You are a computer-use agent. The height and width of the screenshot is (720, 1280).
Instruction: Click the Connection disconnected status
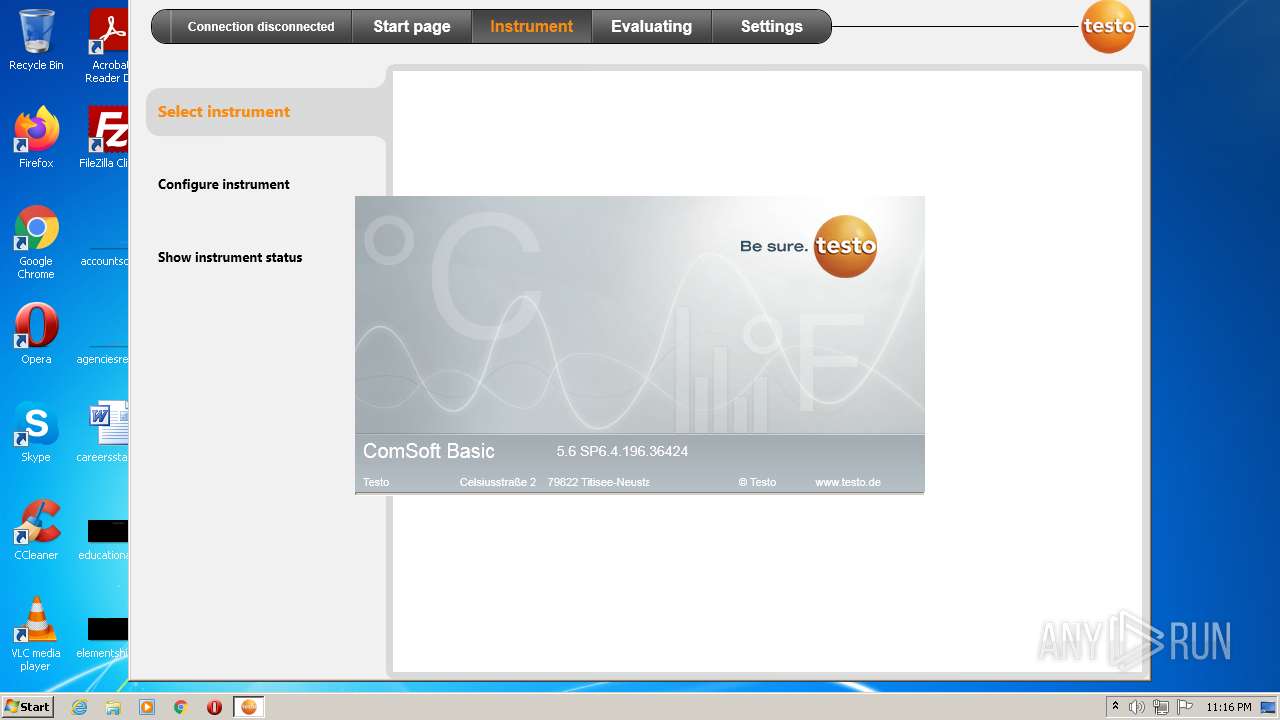coord(260,27)
